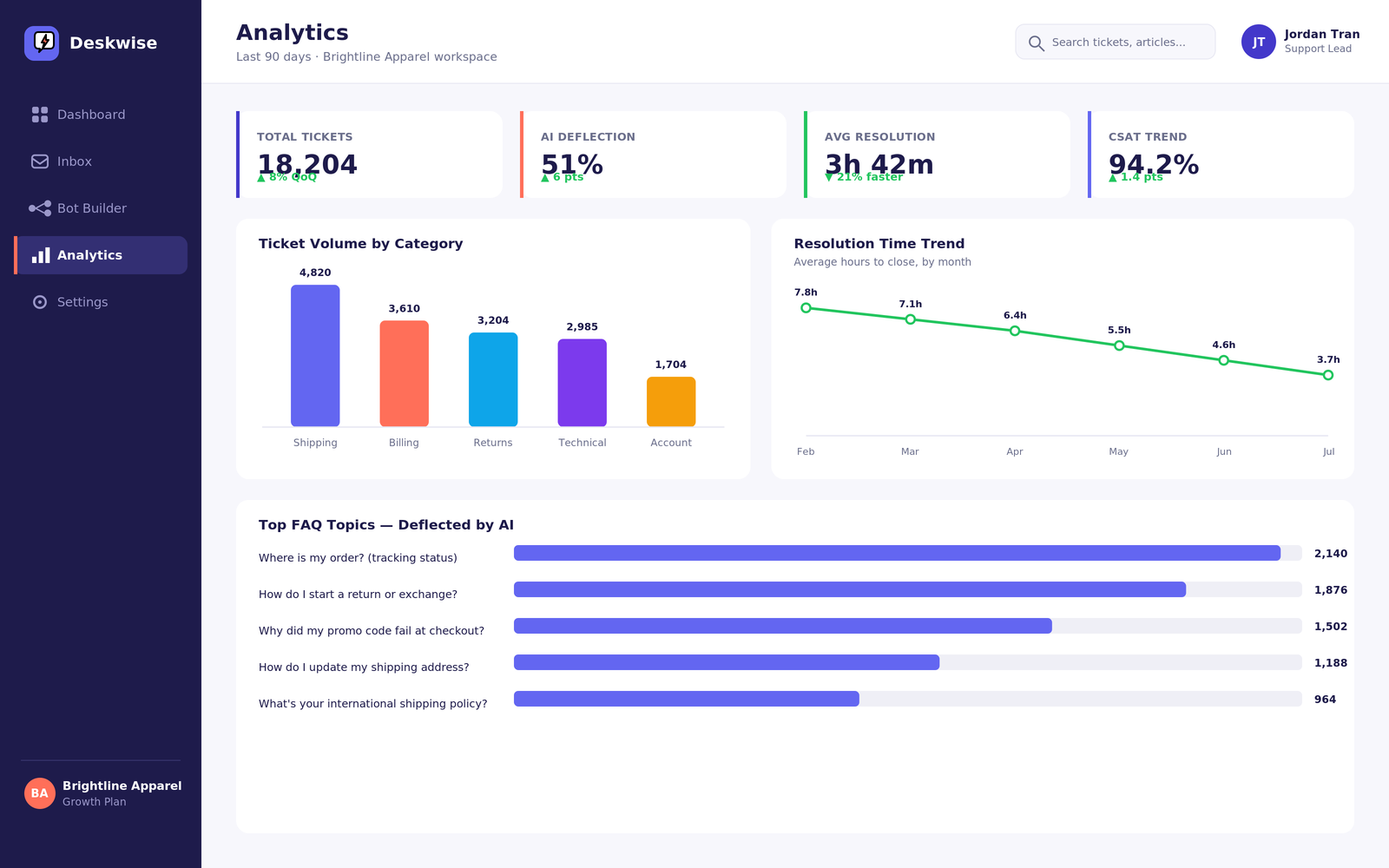Screen dimensions: 1389x868
Task: Click the 3h 42m resolution value
Action: 879,164
